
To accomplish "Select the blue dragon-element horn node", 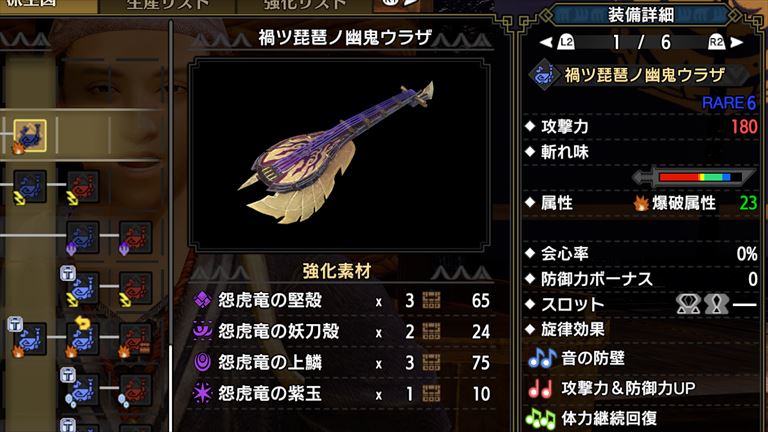I will pyautogui.click(x=83, y=238).
